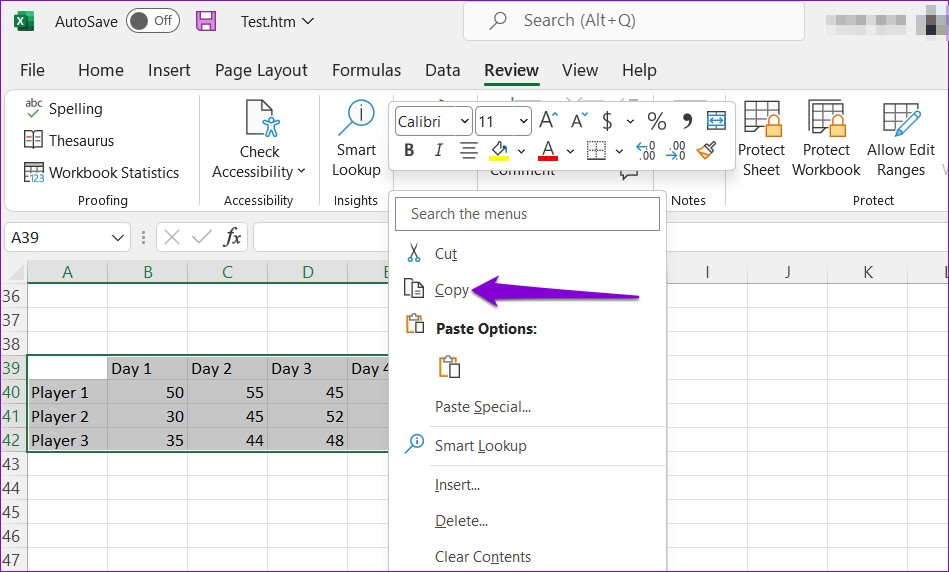Open the File tab

32,70
